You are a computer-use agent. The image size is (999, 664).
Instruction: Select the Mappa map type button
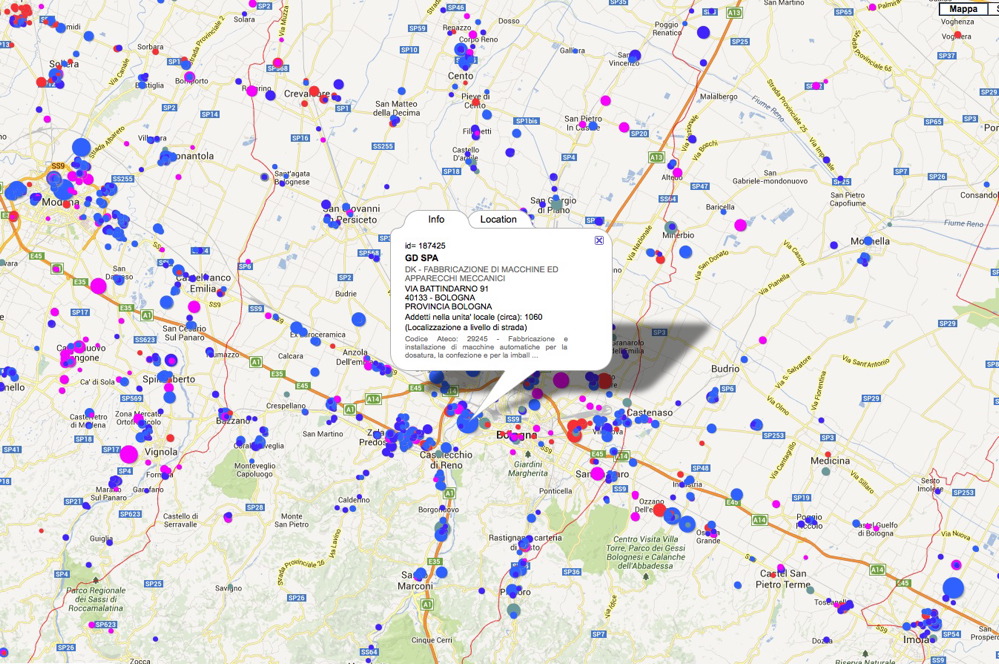click(x=963, y=8)
